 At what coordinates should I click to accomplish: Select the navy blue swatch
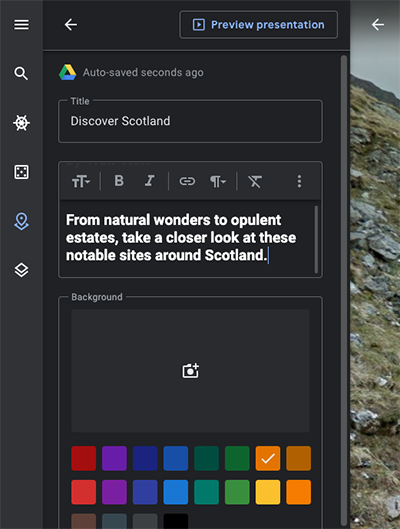coord(145,458)
